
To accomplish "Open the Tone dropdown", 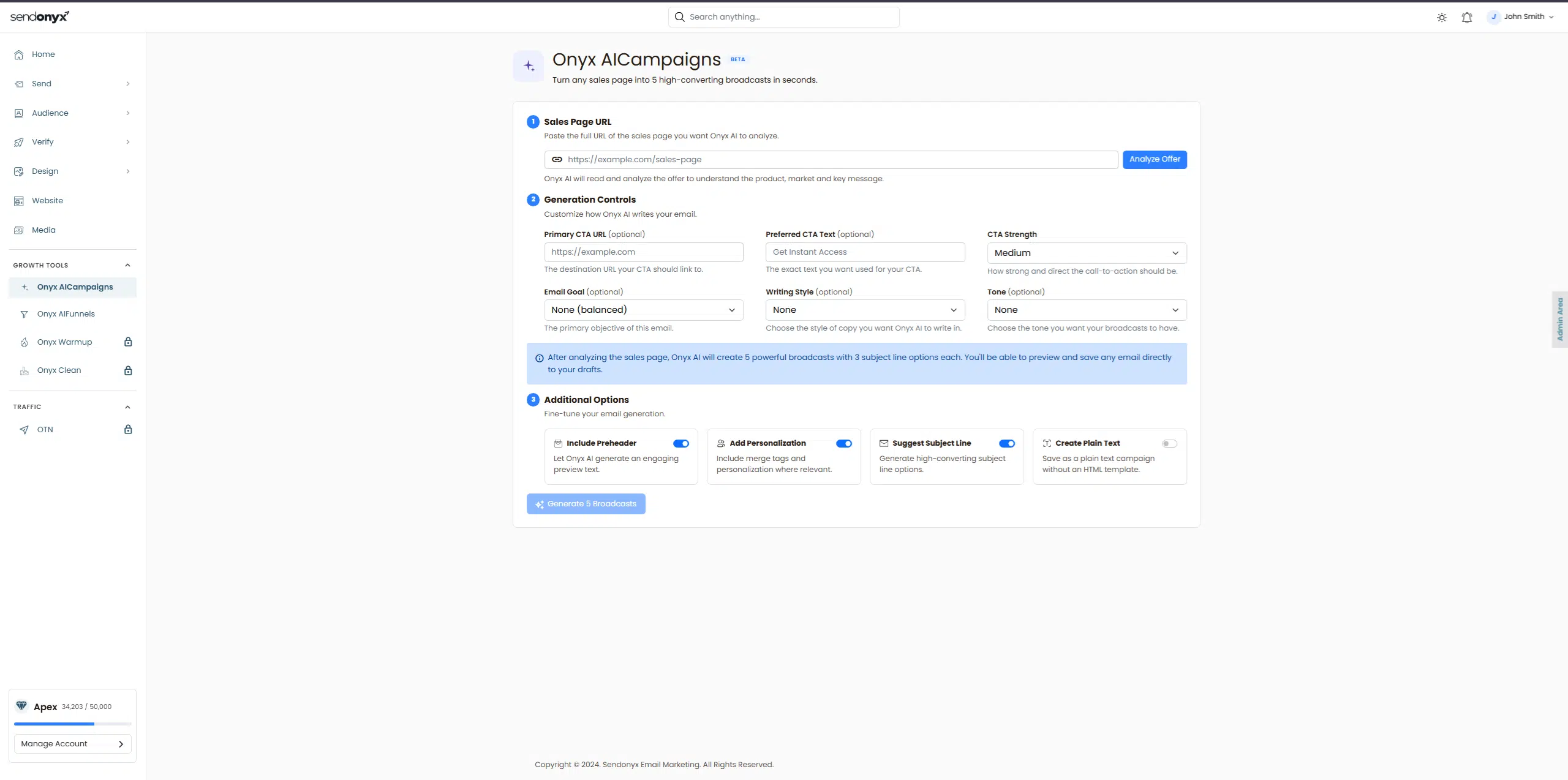I will 1087,310.
